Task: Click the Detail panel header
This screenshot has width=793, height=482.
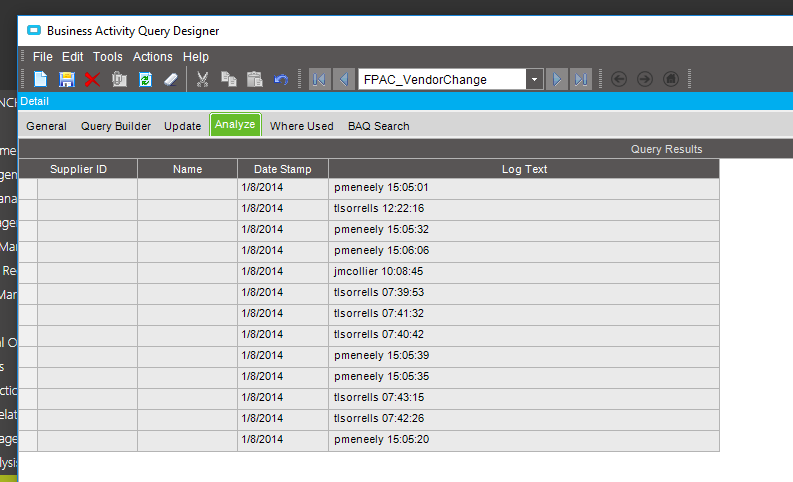Action: 406,101
